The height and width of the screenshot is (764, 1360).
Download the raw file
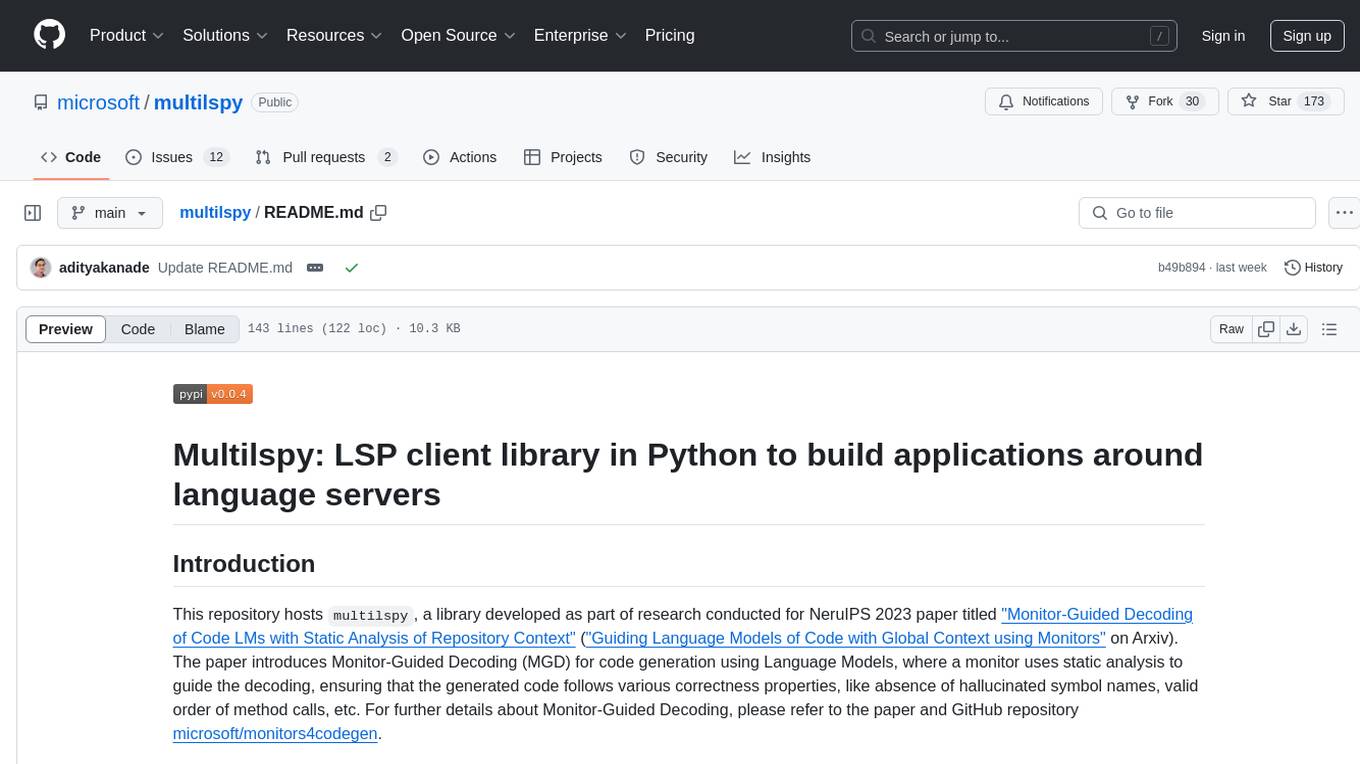pyautogui.click(x=1293, y=329)
